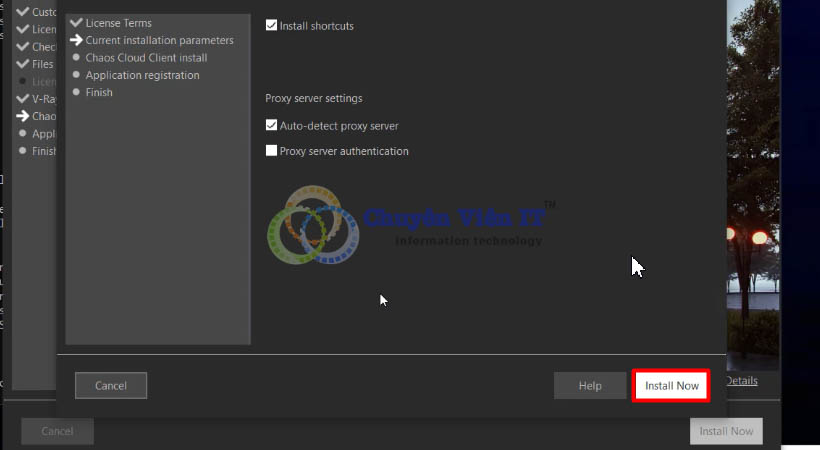
Task: Uncheck the Install shortcuts checkbox
Action: point(271,26)
